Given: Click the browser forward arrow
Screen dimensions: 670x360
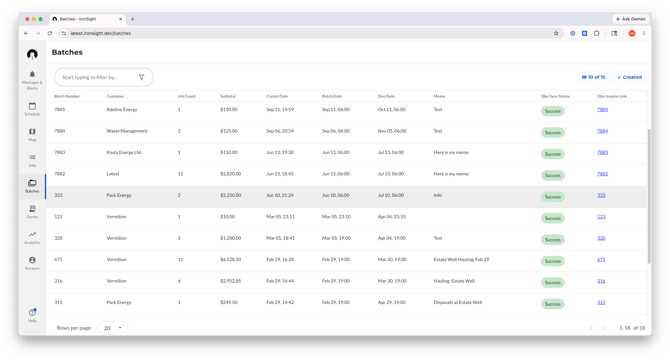Looking at the screenshot, I should pyautogui.click(x=38, y=33).
